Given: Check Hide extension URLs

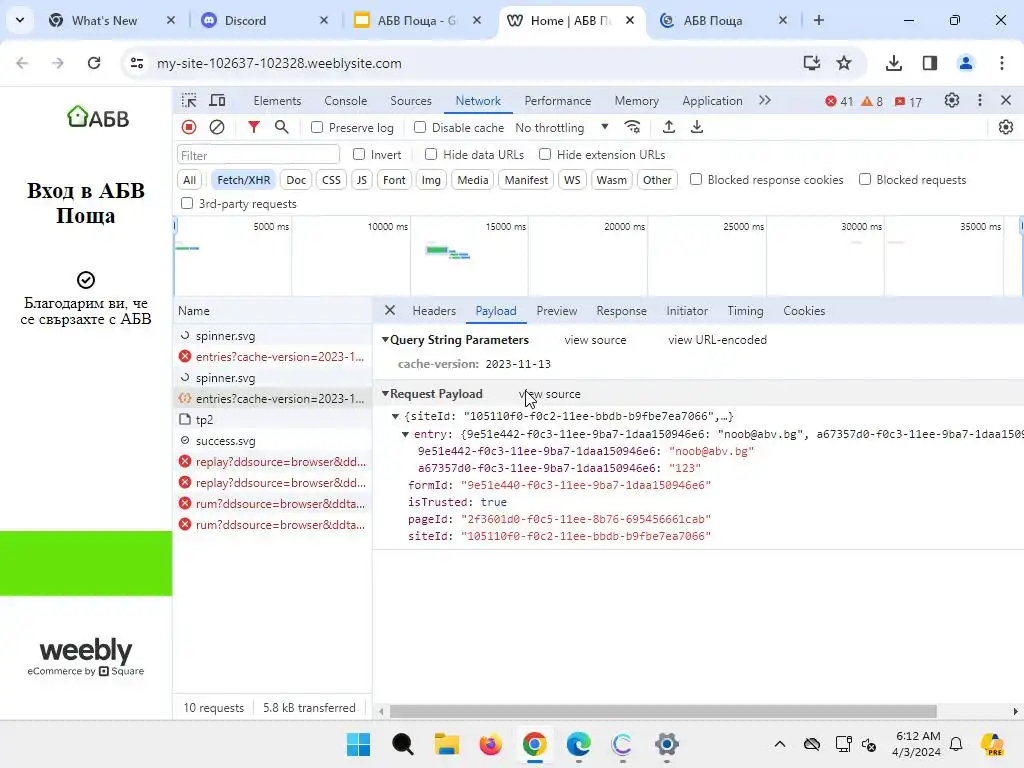Looking at the screenshot, I should click(x=545, y=154).
